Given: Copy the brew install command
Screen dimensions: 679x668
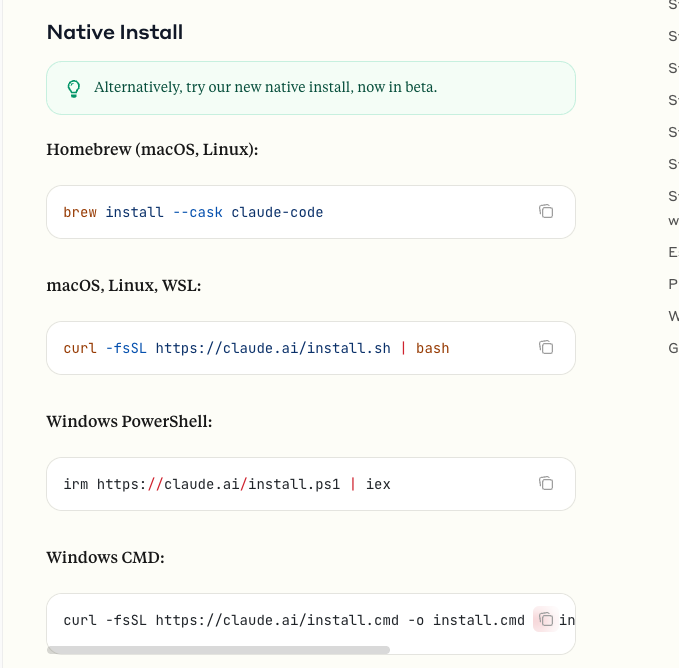Looking at the screenshot, I should 546,212.
